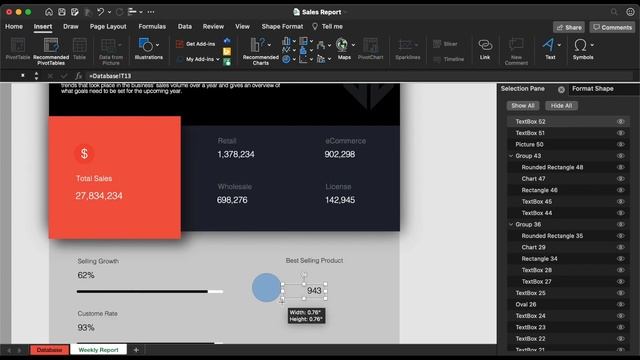The height and width of the screenshot is (360, 640).
Task: Open My Add-ins dropdown arrow
Action: (218, 59)
